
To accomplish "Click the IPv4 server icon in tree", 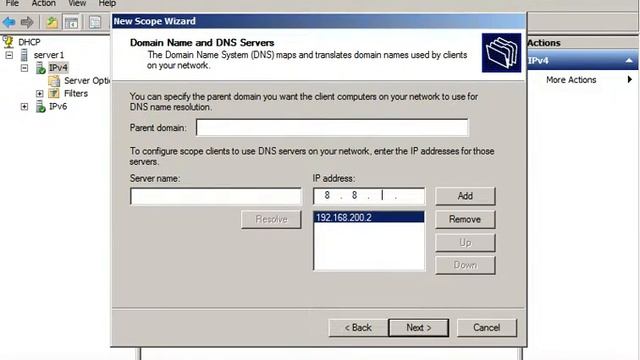I will (40, 68).
